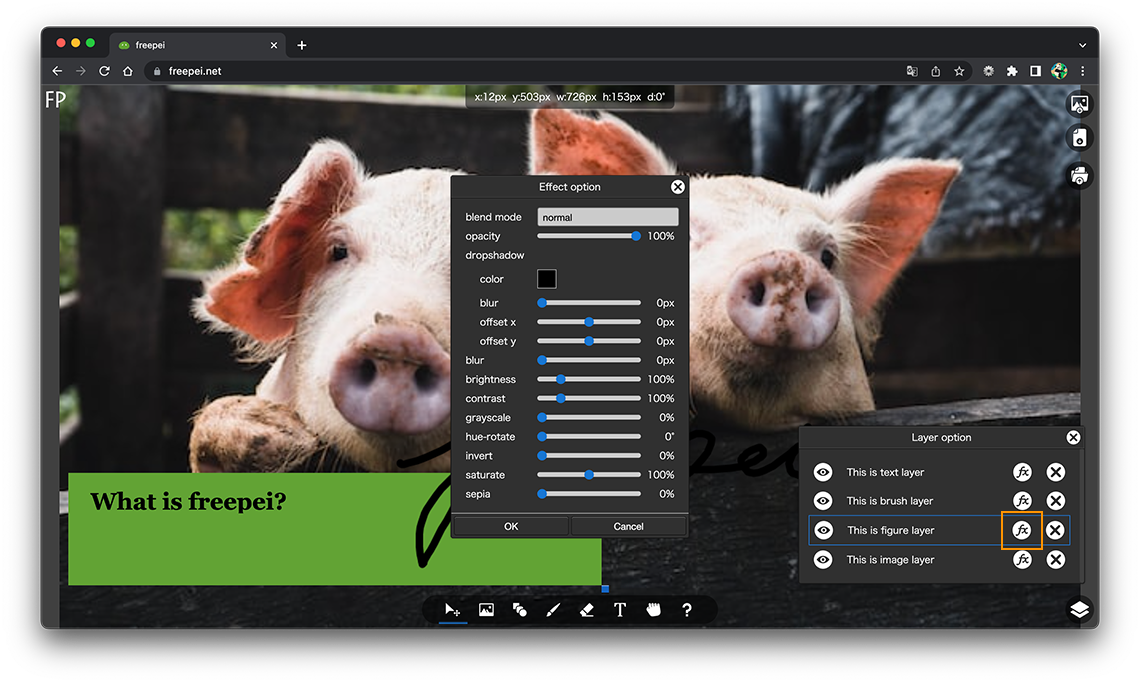Hide the text layer using its eye icon
Viewport: 1140px width, 683px height.
[823, 472]
